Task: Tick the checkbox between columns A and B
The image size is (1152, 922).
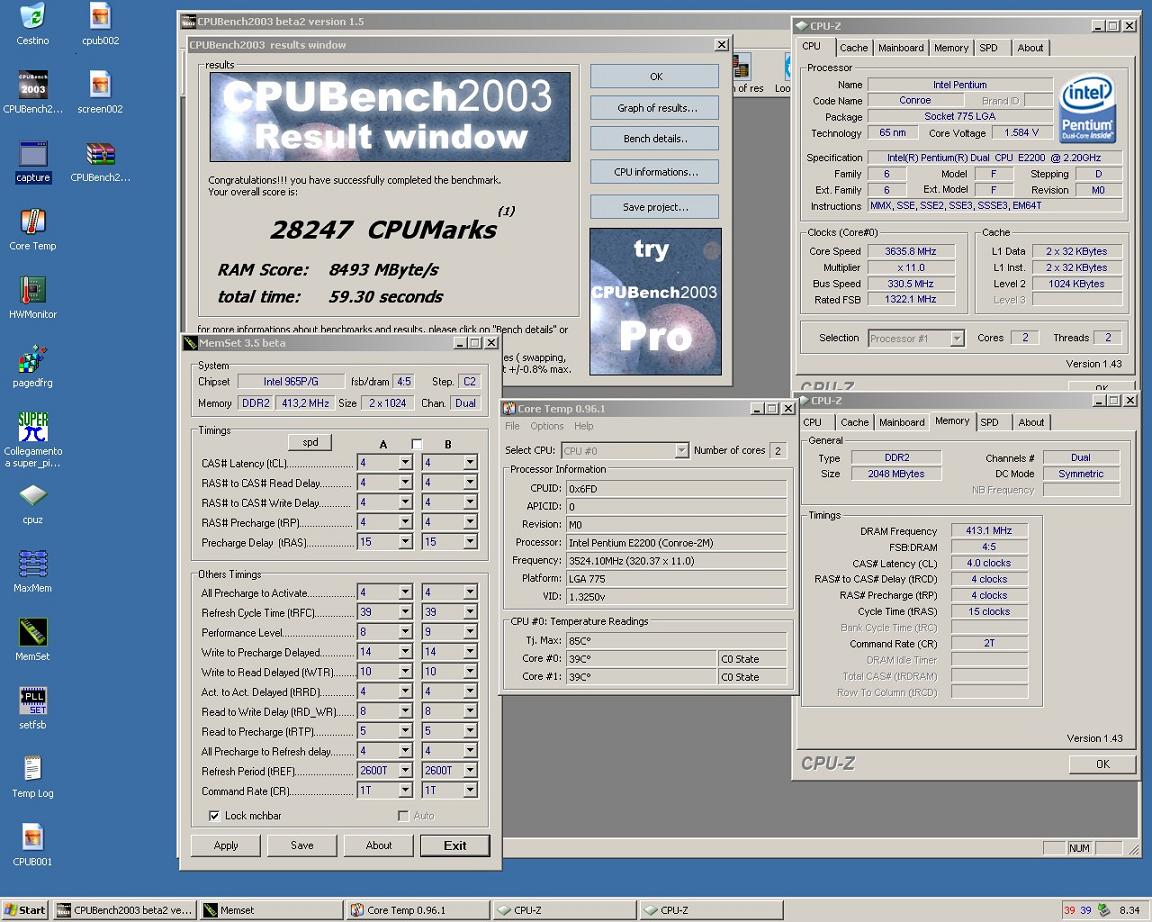Action: [x=417, y=444]
